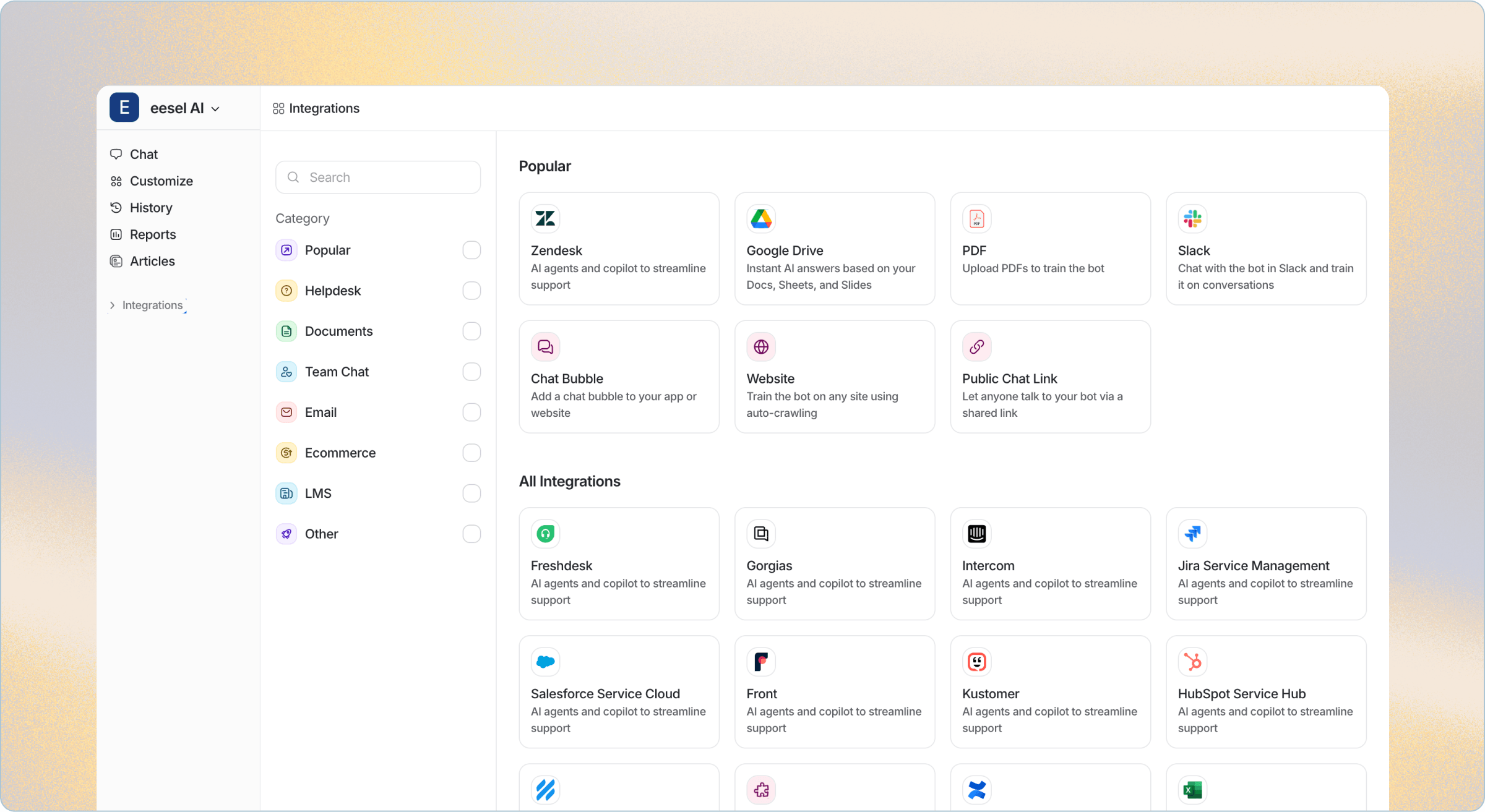Click the Documents category icon
Screen dimensions: 1485x812
[x=286, y=331]
